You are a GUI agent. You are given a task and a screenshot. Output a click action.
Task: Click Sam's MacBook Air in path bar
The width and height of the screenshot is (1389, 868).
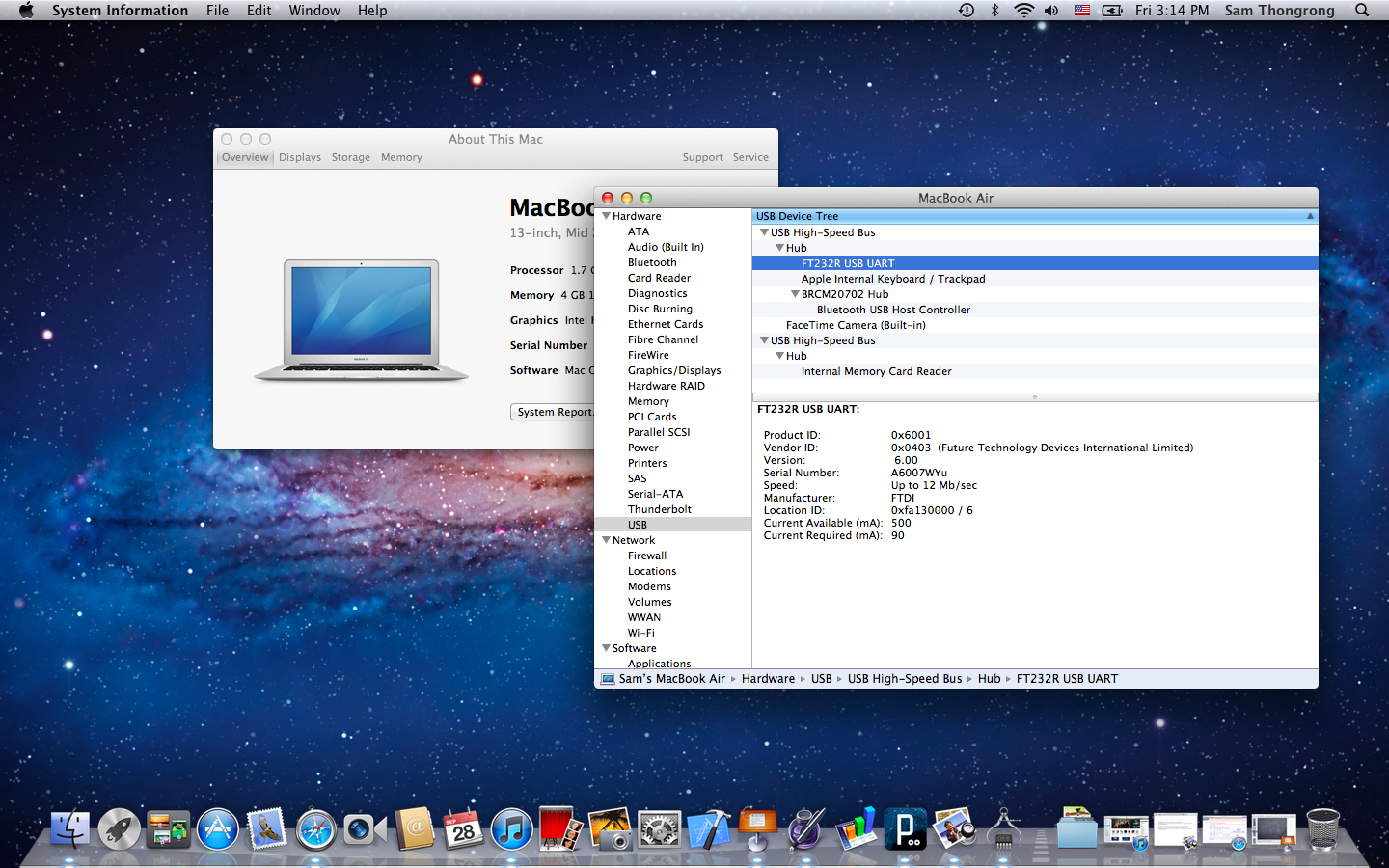point(663,679)
